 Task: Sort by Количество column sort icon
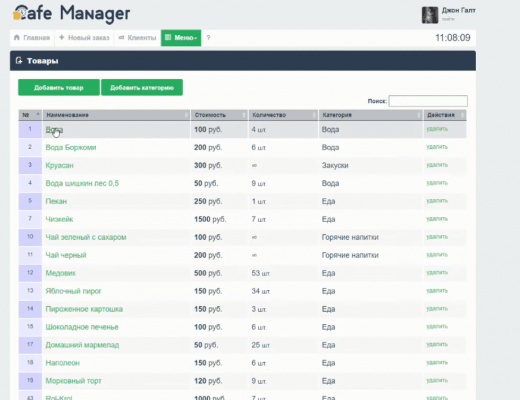point(314,115)
